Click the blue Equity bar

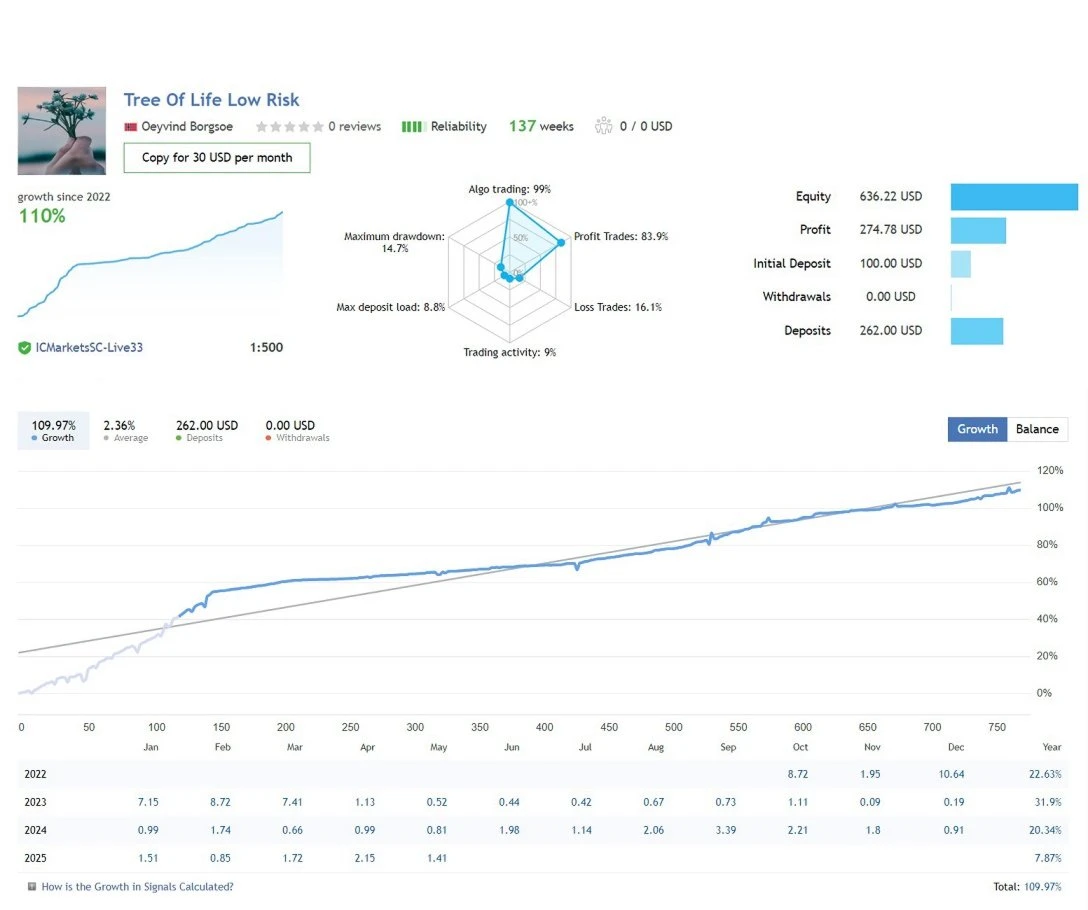point(1014,197)
